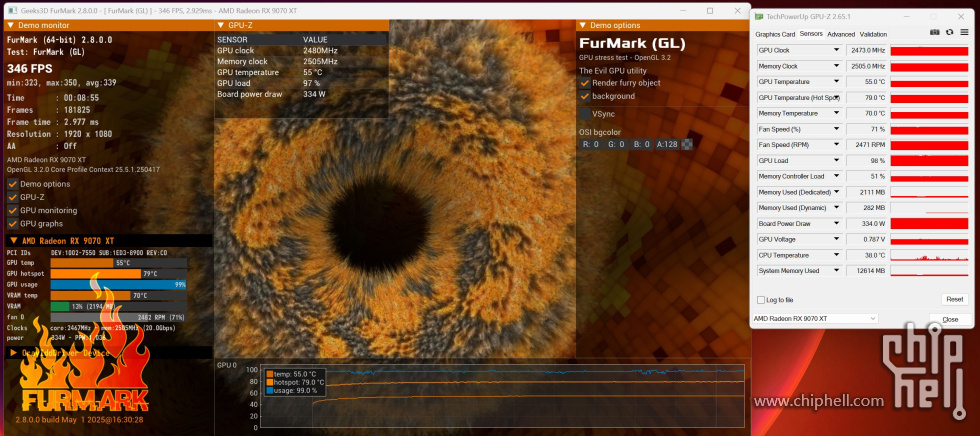Click the 346 FPS readout
Image resolution: width=980 pixels, height=436 pixels.
coord(29,69)
